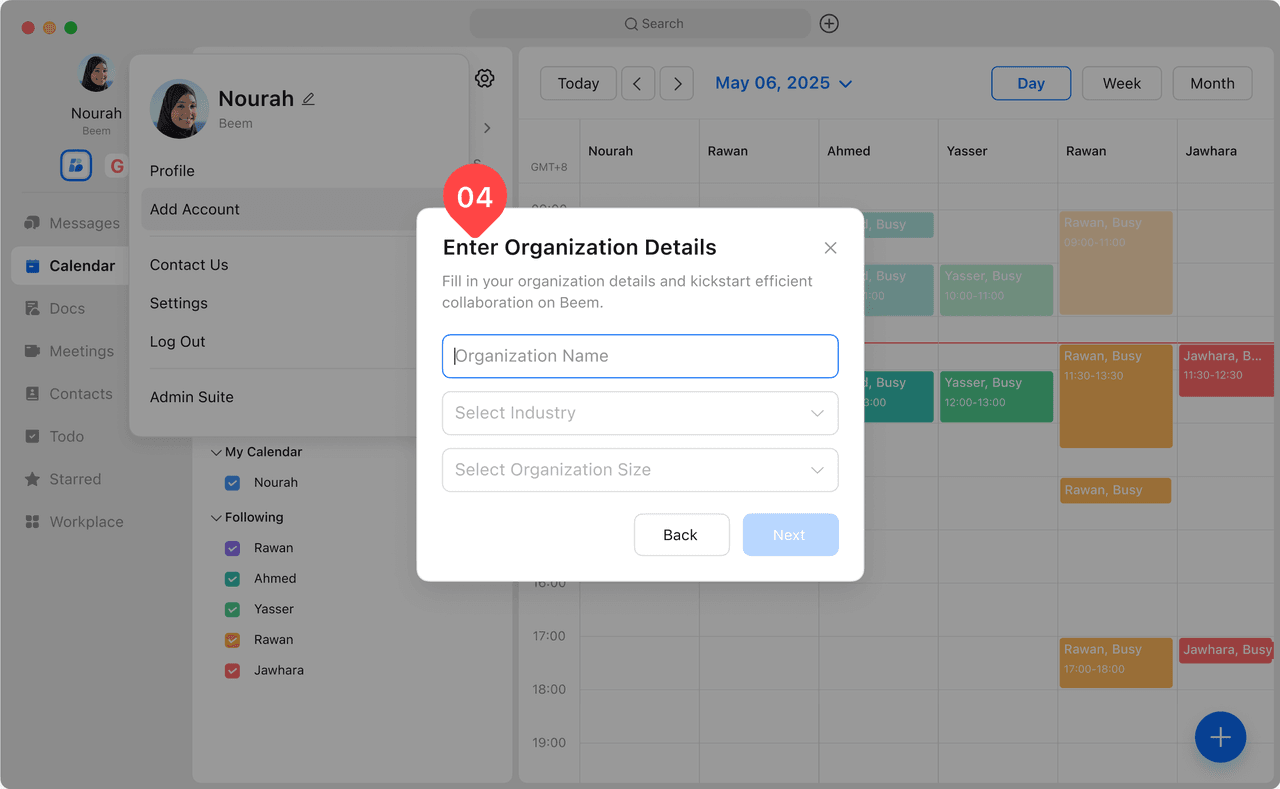Open Messages from the sidebar
Viewport: 1280px width, 789px height.
tap(84, 223)
